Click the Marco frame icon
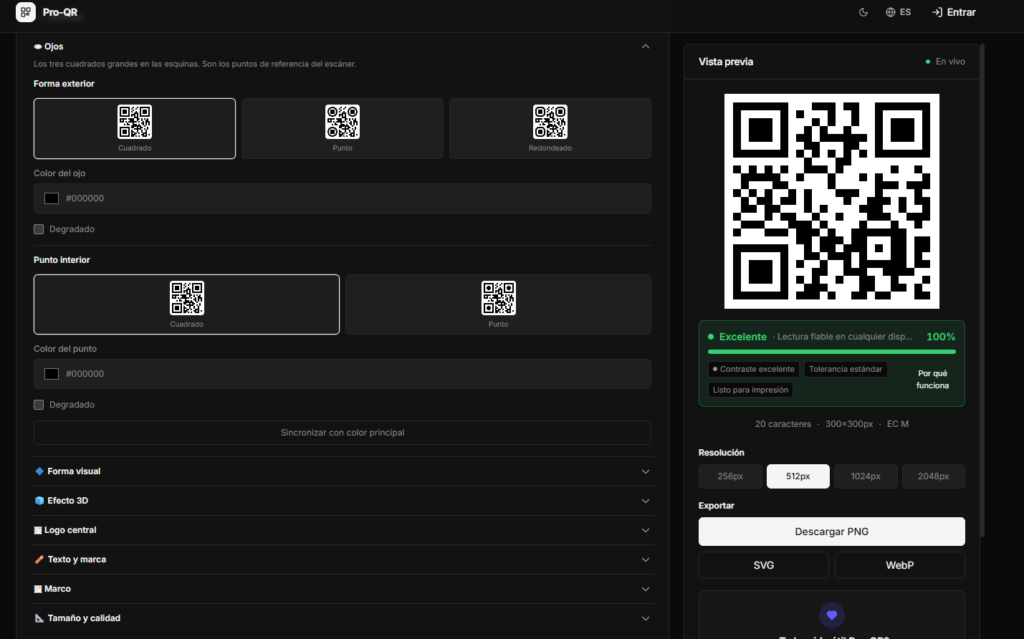This screenshot has height=639, width=1024. coord(38,589)
